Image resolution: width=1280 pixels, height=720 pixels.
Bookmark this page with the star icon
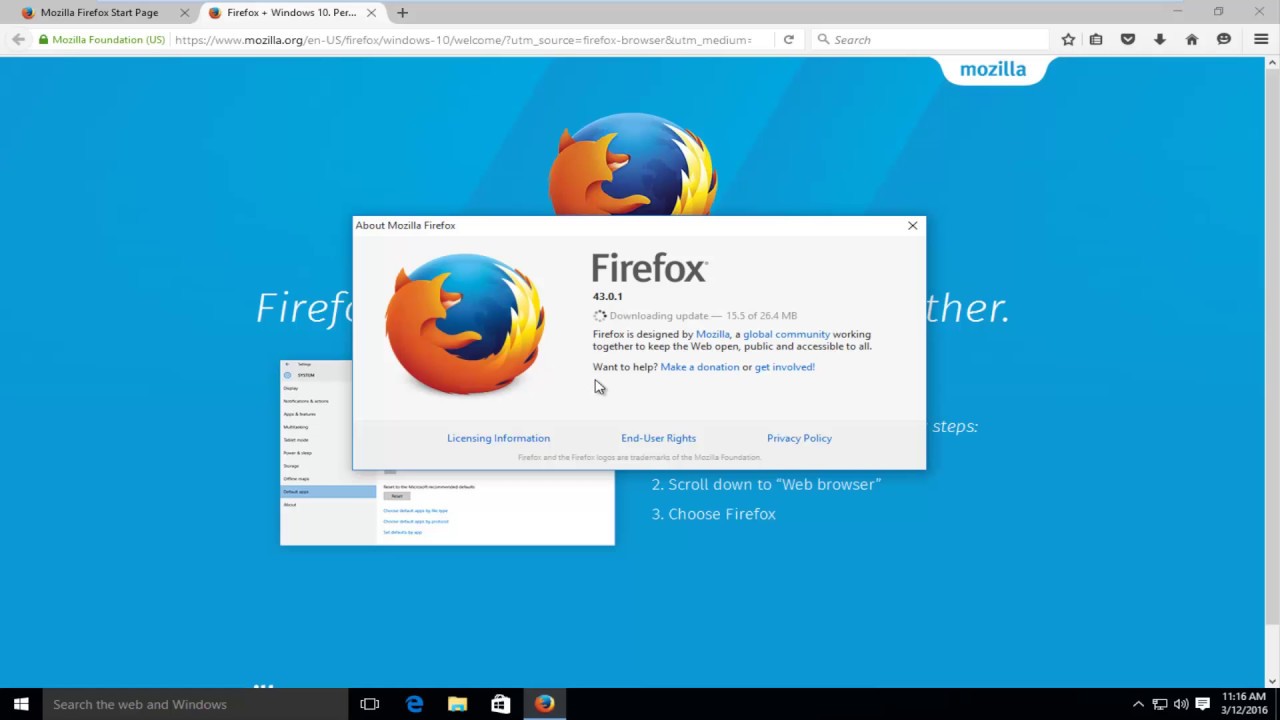tap(1068, 40)
